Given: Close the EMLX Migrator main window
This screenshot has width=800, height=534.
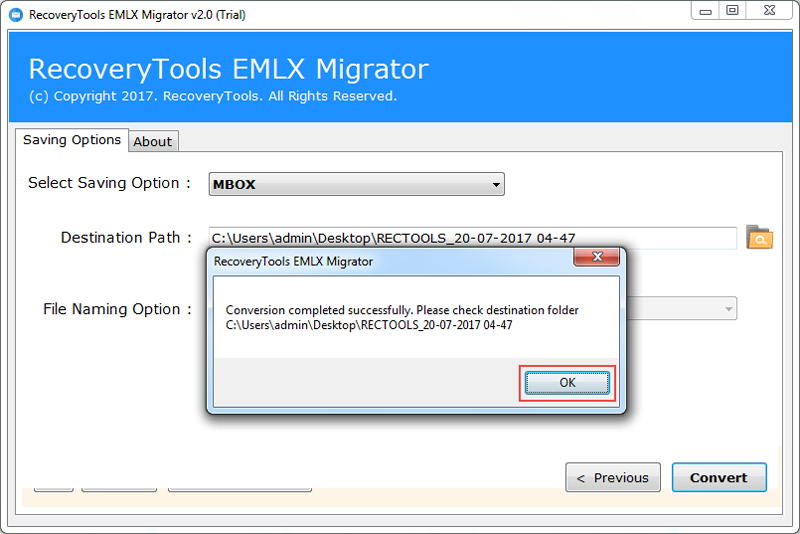Looking at the screenshot, I should click(769, 11).
